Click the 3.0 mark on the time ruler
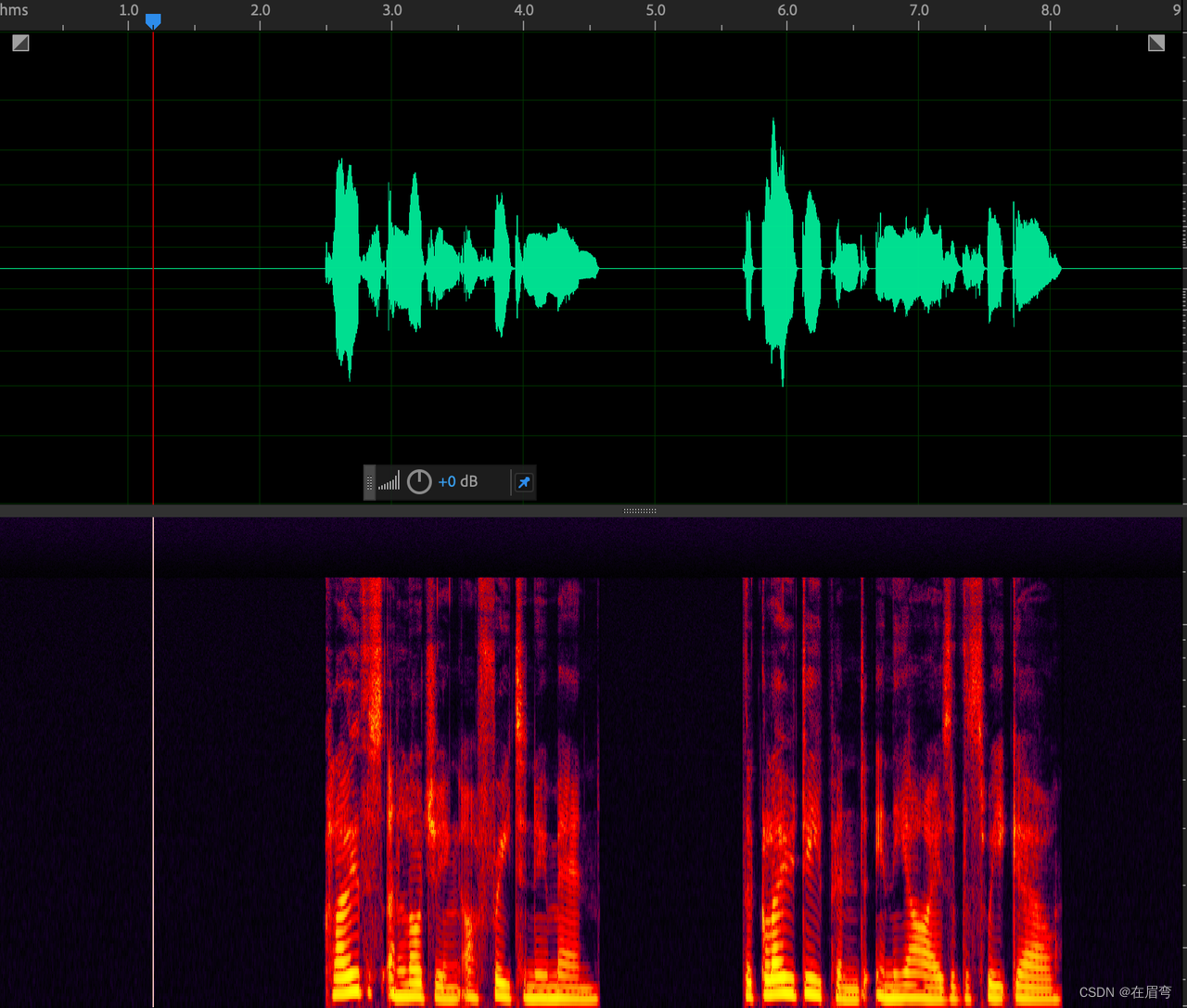Screen dimensions: 1187x1008 click(392, 10)
